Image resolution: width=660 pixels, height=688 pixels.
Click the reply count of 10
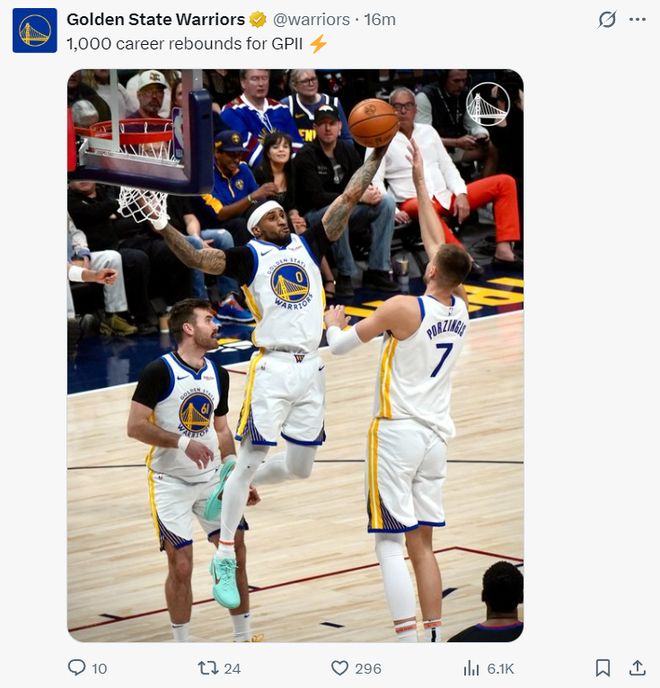pos(99,668)
